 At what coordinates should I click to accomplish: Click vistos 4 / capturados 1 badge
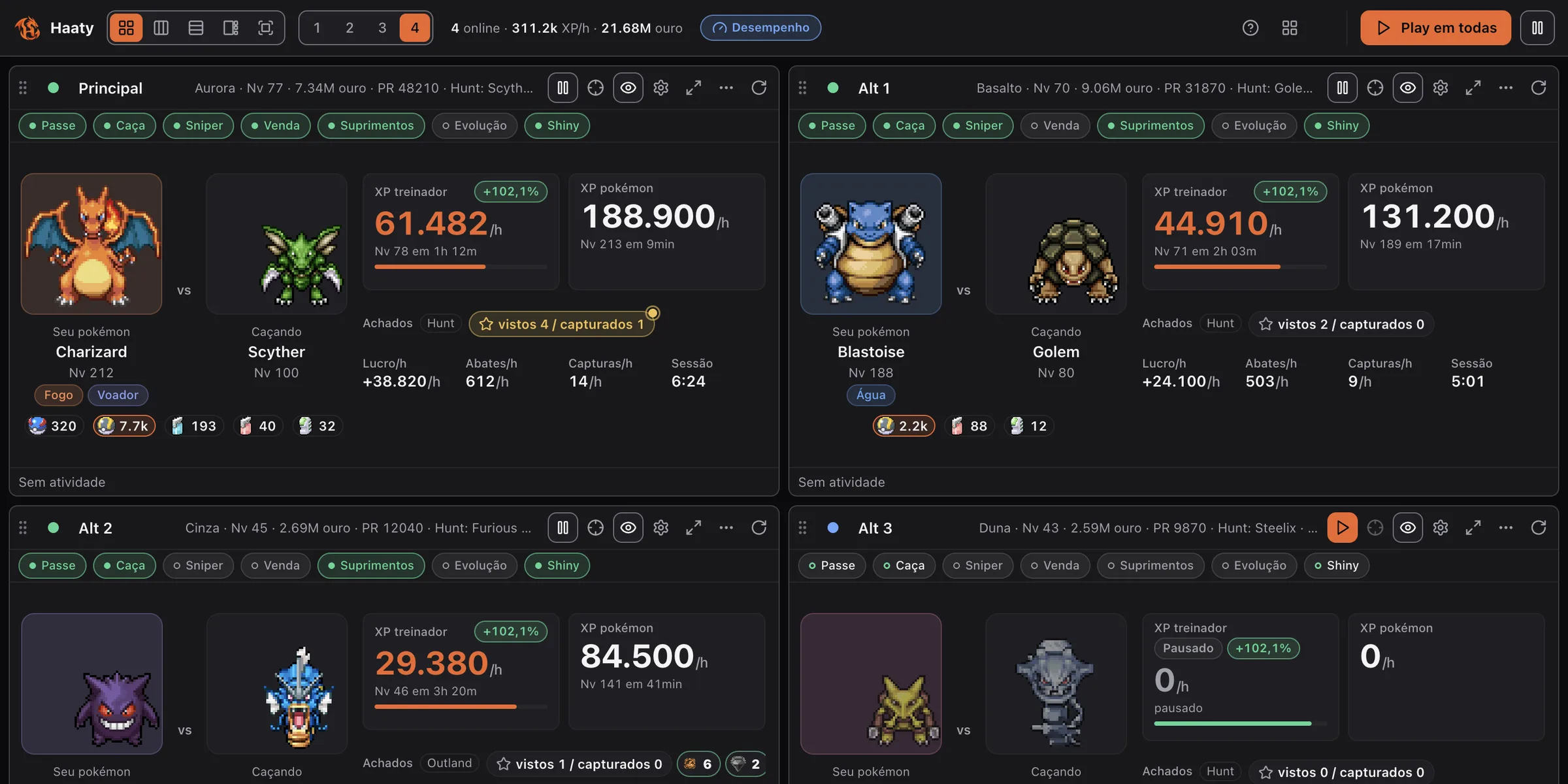[561, 324]
